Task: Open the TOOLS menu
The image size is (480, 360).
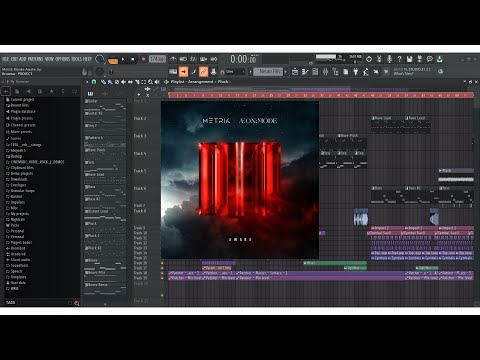Action: click(76, 59)
